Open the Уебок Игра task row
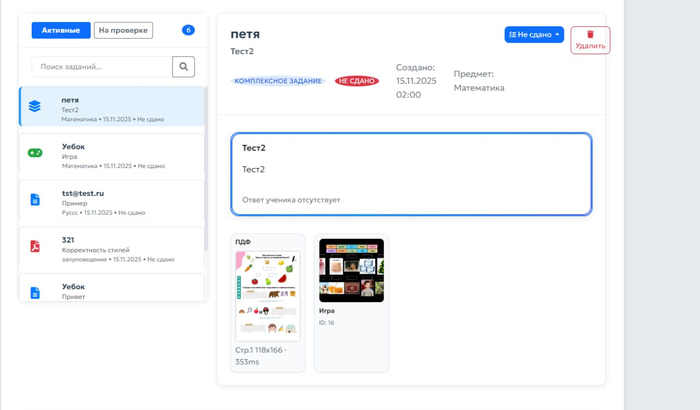The width and height of the screenshot is (700, 410). (x=112, y=153)
